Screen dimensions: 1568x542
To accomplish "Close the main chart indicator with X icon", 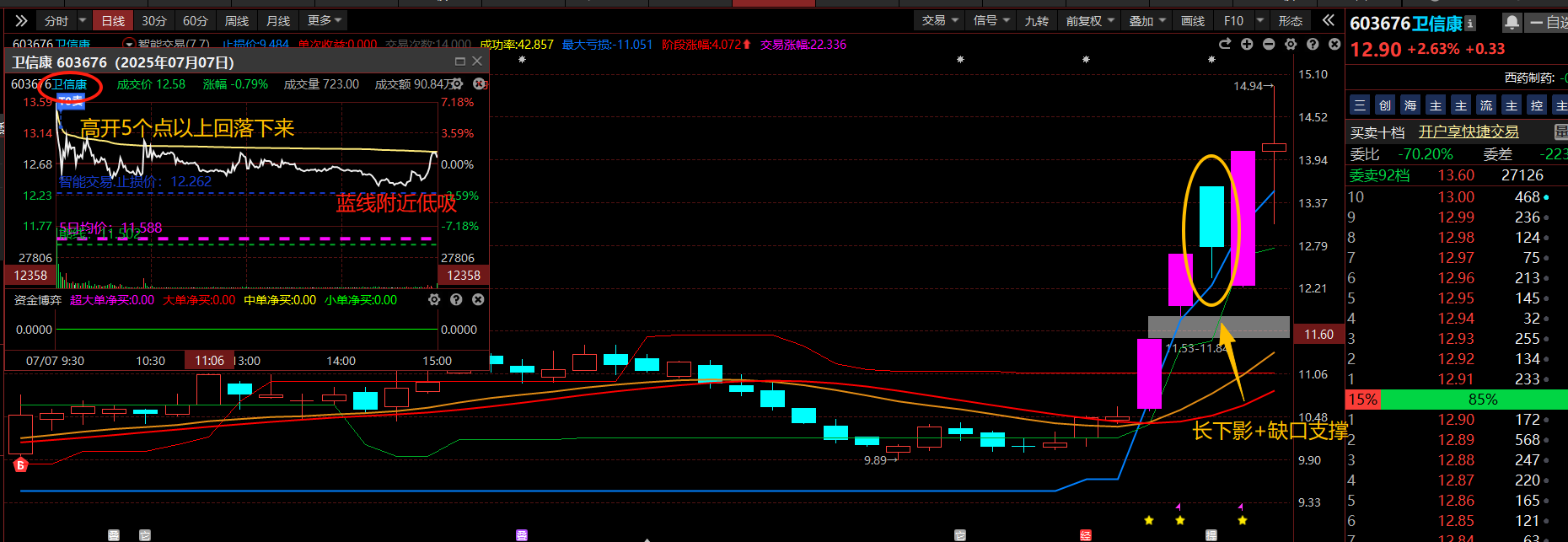I will [1334, 44].
